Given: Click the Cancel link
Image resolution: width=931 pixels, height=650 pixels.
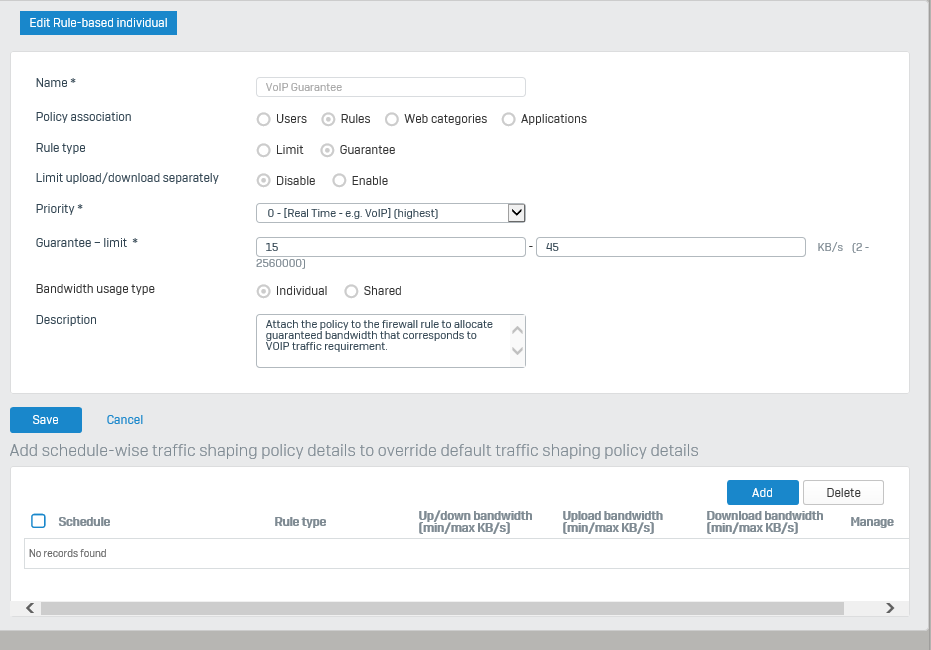Looking at the screenshot, I should [125, 420].
